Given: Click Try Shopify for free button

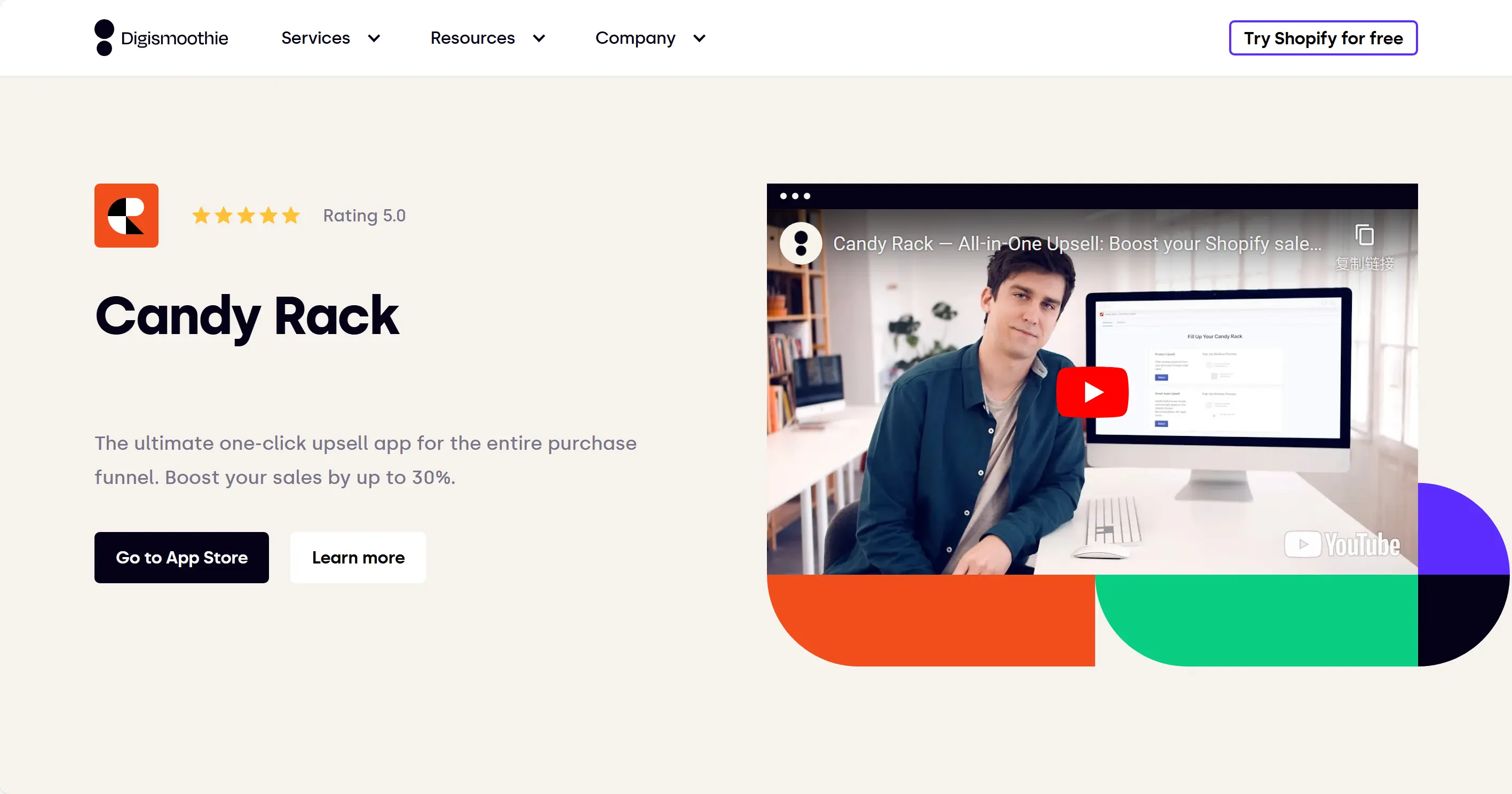Looking at the screenshot, I should click(1322, 38).
